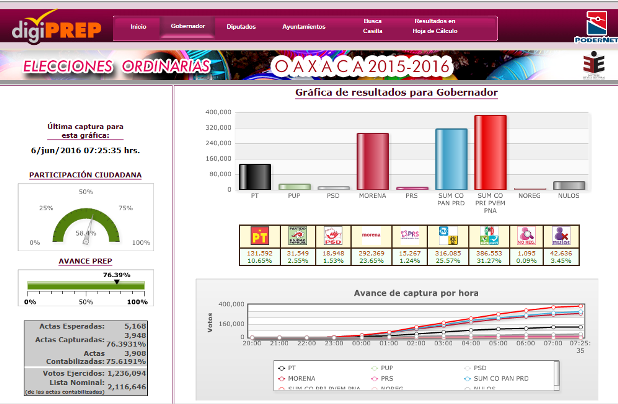Select the unregistered candidates icon

click(526, 236)
